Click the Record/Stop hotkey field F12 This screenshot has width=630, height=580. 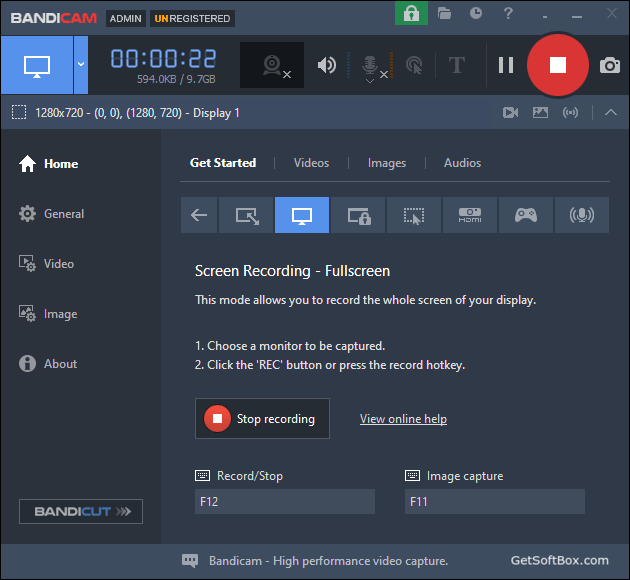(x=285, y=501)
